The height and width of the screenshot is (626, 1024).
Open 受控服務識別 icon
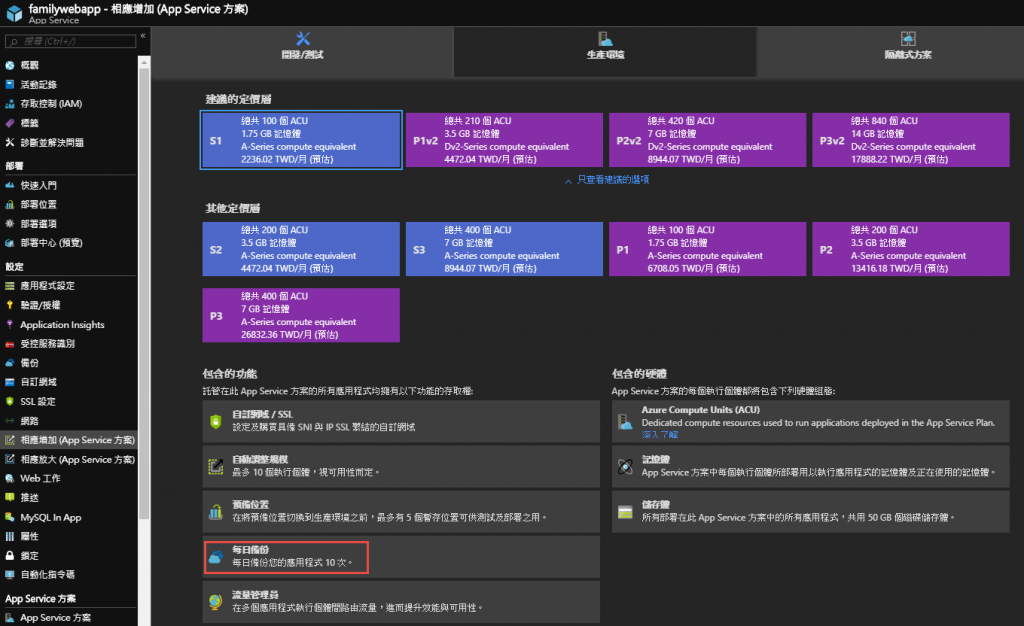pos(10,343)
